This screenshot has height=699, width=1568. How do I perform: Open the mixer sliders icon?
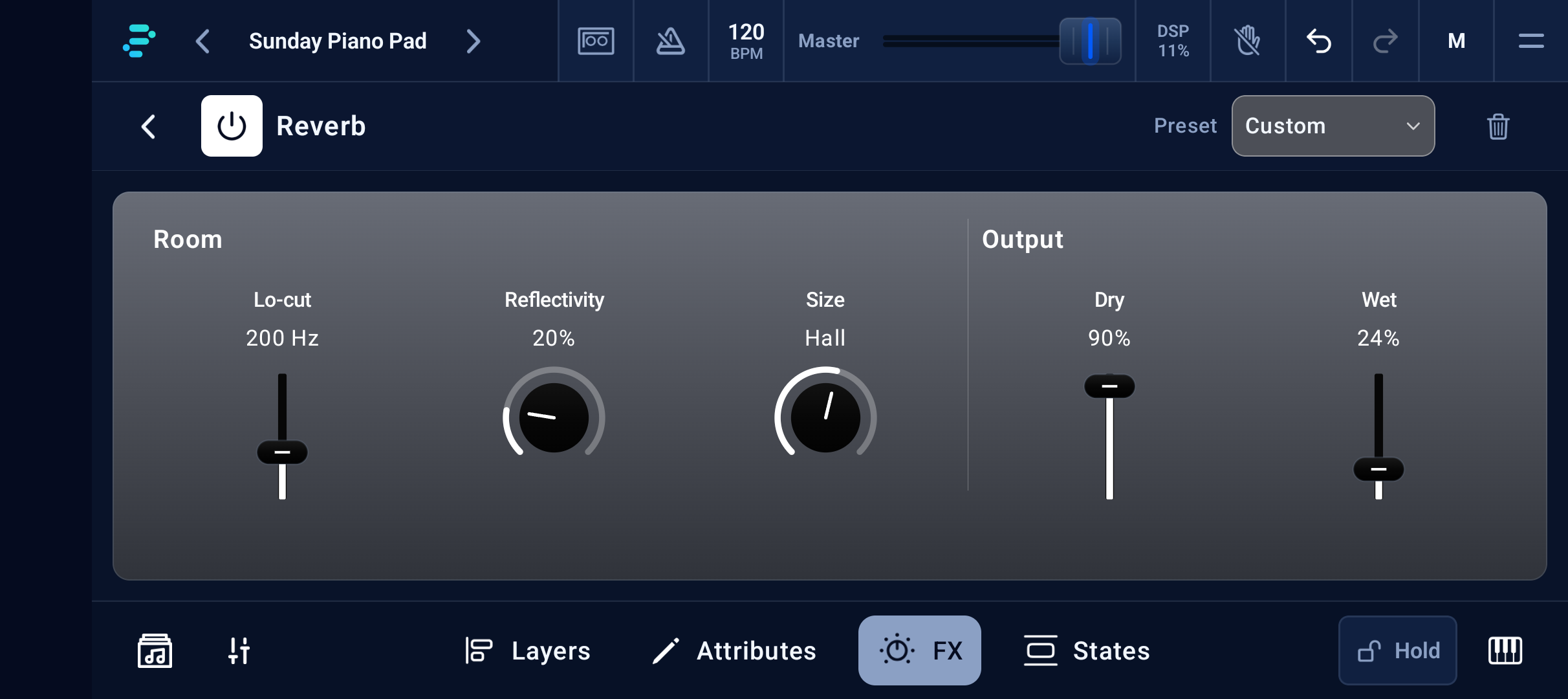tap(239, 650)
